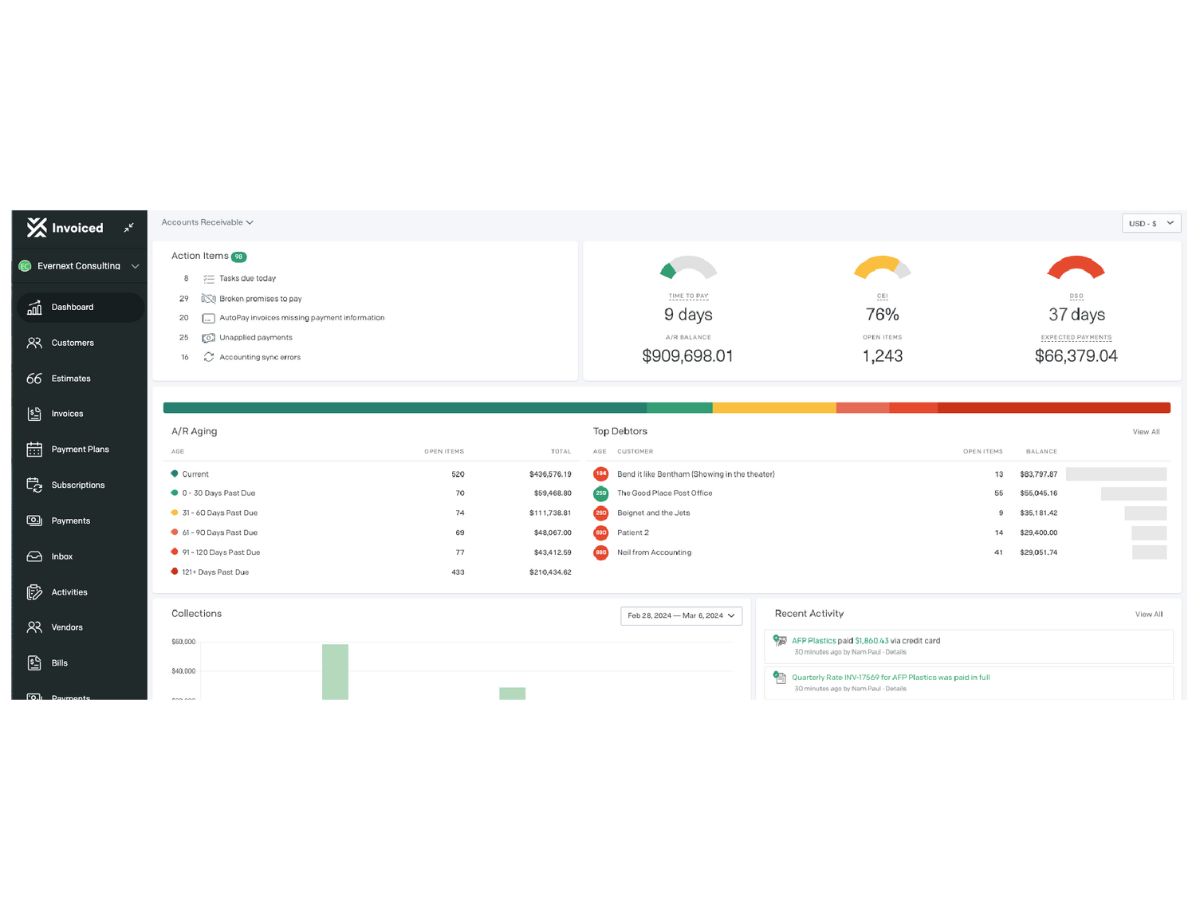Click View All in Recent Activity
The image size is (1200, 900).
click(1149, 614)
